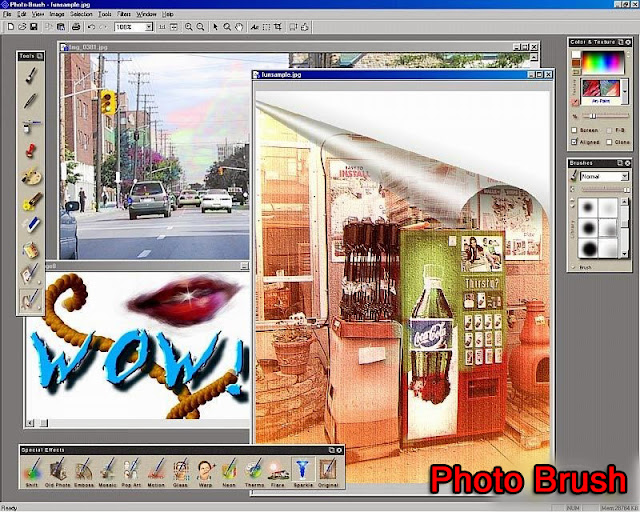Enable the Clone checkbox

pyautogui.click(x=609, y=142)
